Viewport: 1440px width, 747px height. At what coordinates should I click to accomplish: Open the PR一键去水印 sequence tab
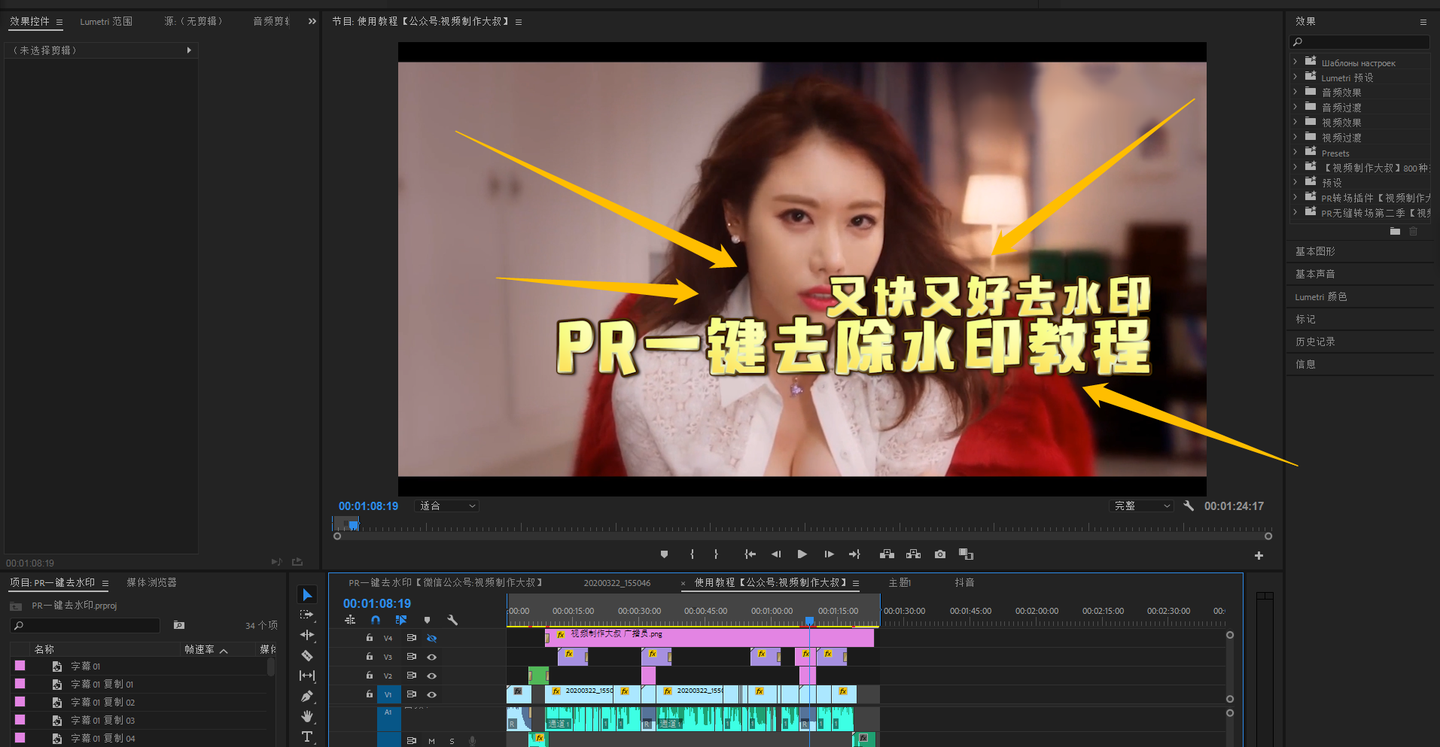(447, 583)
